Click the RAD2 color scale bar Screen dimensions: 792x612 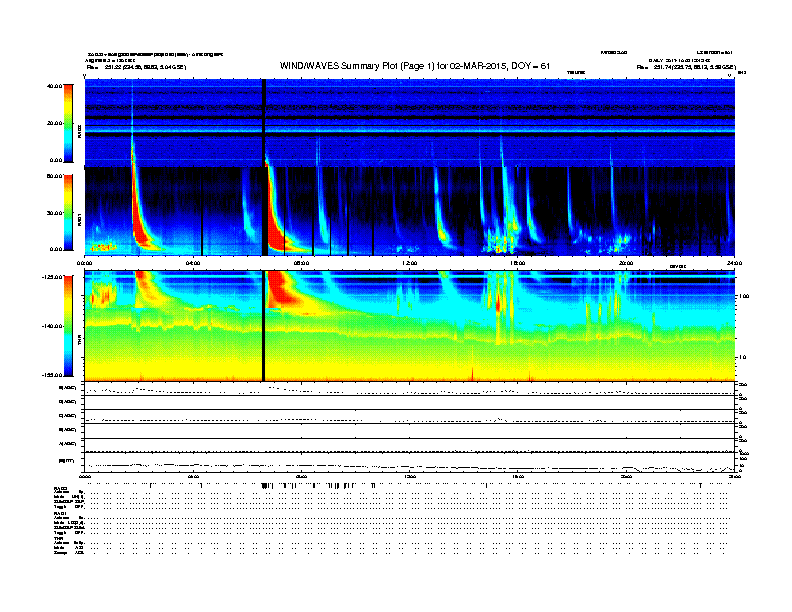(x=69, y=123)
